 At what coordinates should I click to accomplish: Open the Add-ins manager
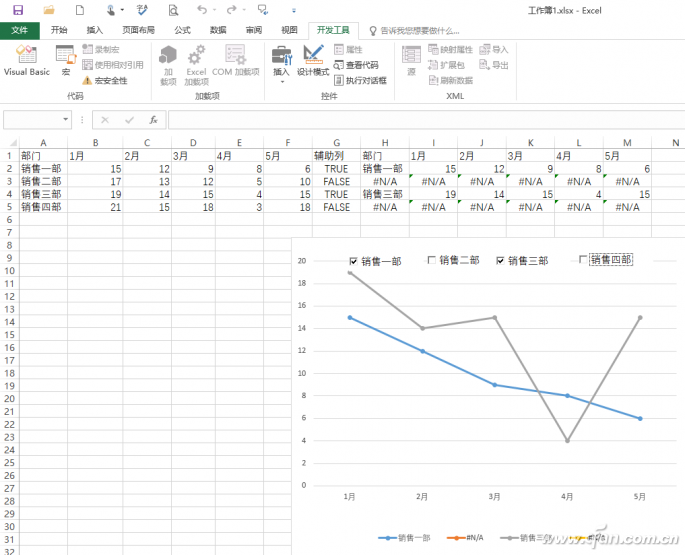pos(168,65)
